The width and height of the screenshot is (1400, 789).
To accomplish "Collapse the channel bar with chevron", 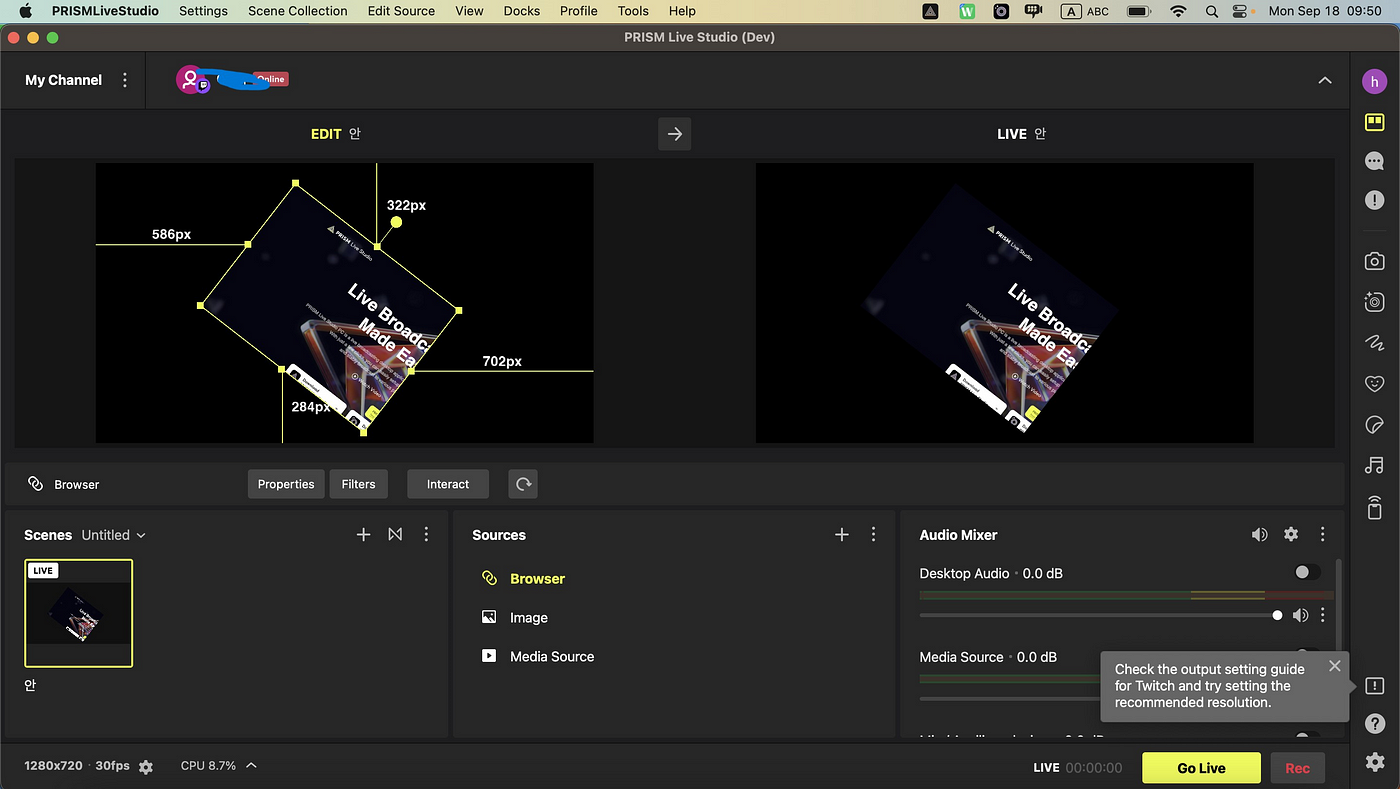I will point(1325,80).
